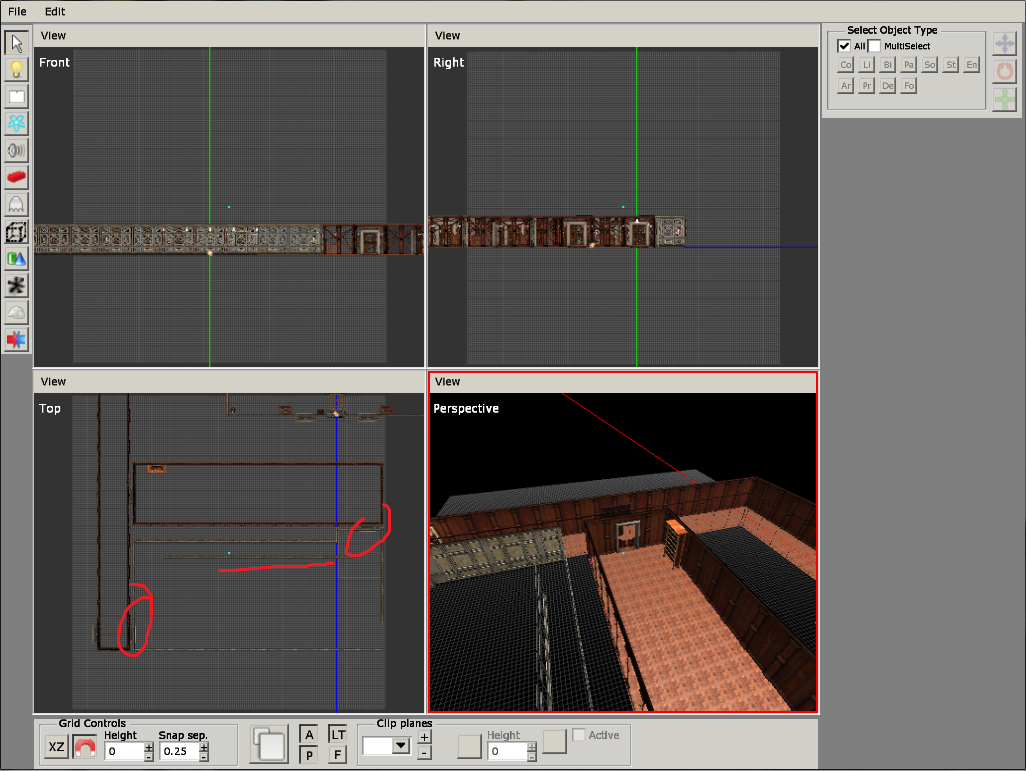Pick the red brick tool
The height and width of the screenshot is (771, 1026).
pyautogui.click(x=16, y=178)
